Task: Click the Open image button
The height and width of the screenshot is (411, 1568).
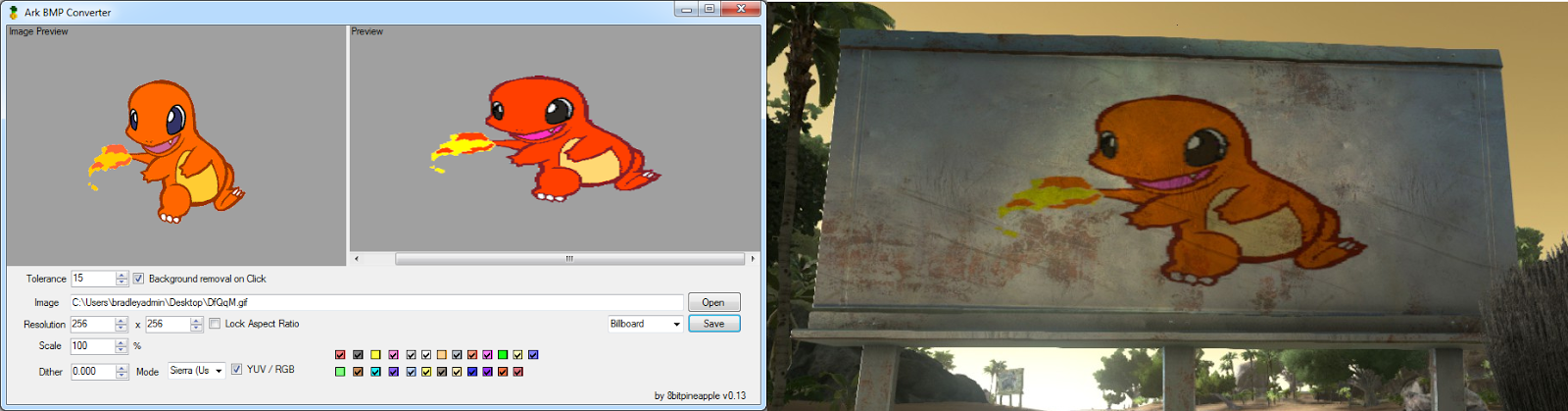Action: [x=713, y=302]
